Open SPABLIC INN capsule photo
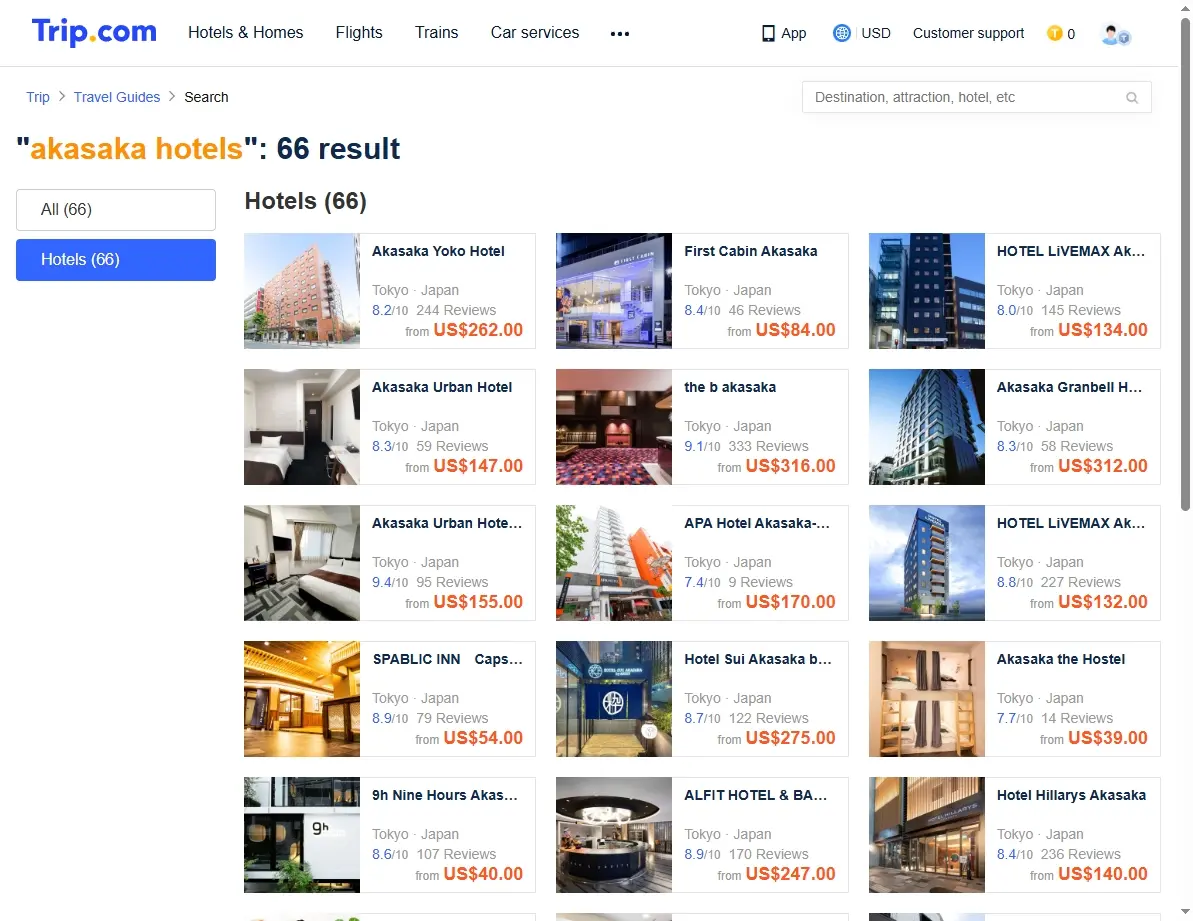The image size is (1193, 921). point(302,700)
